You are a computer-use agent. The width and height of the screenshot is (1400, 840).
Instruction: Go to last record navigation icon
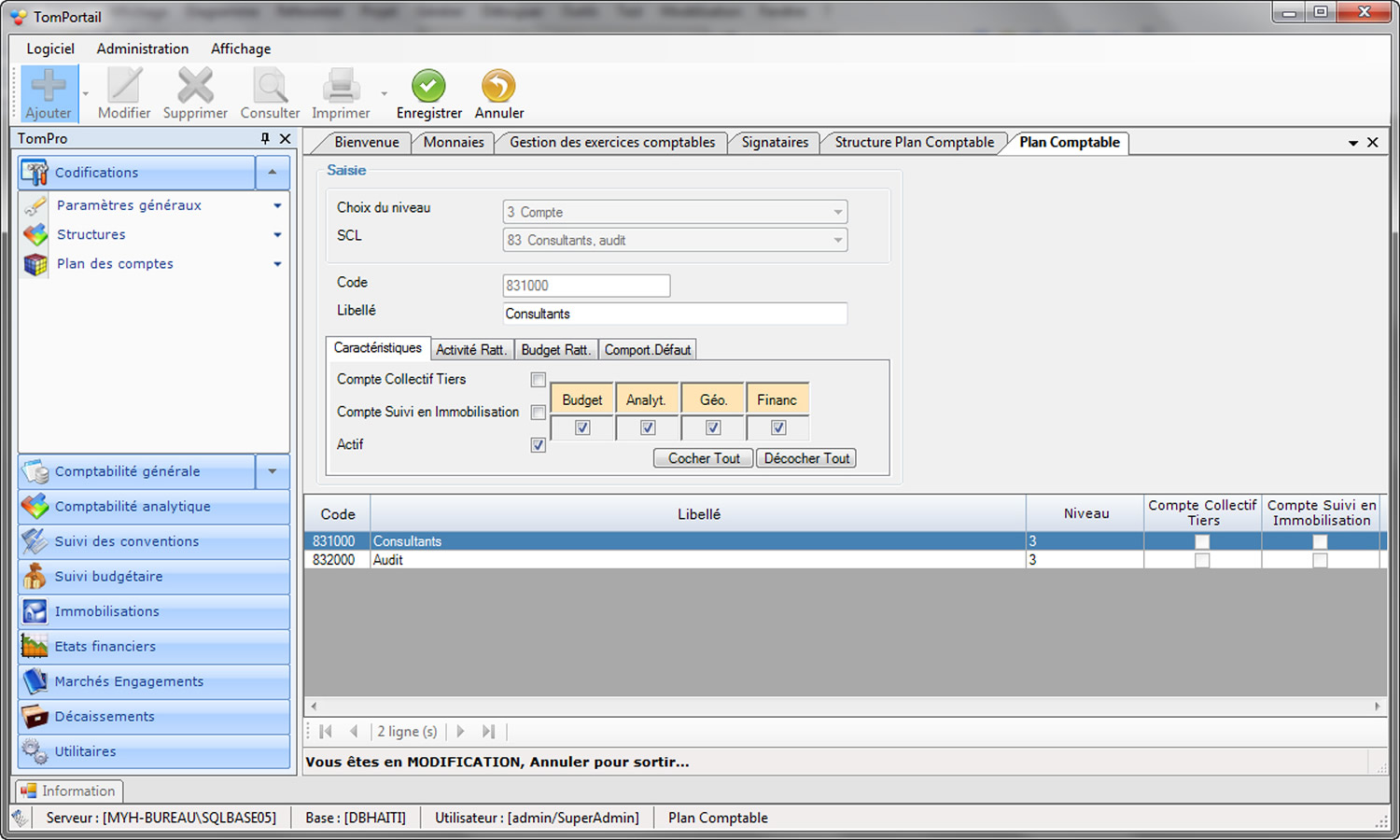pyautogui.click(x=488, y=732)
